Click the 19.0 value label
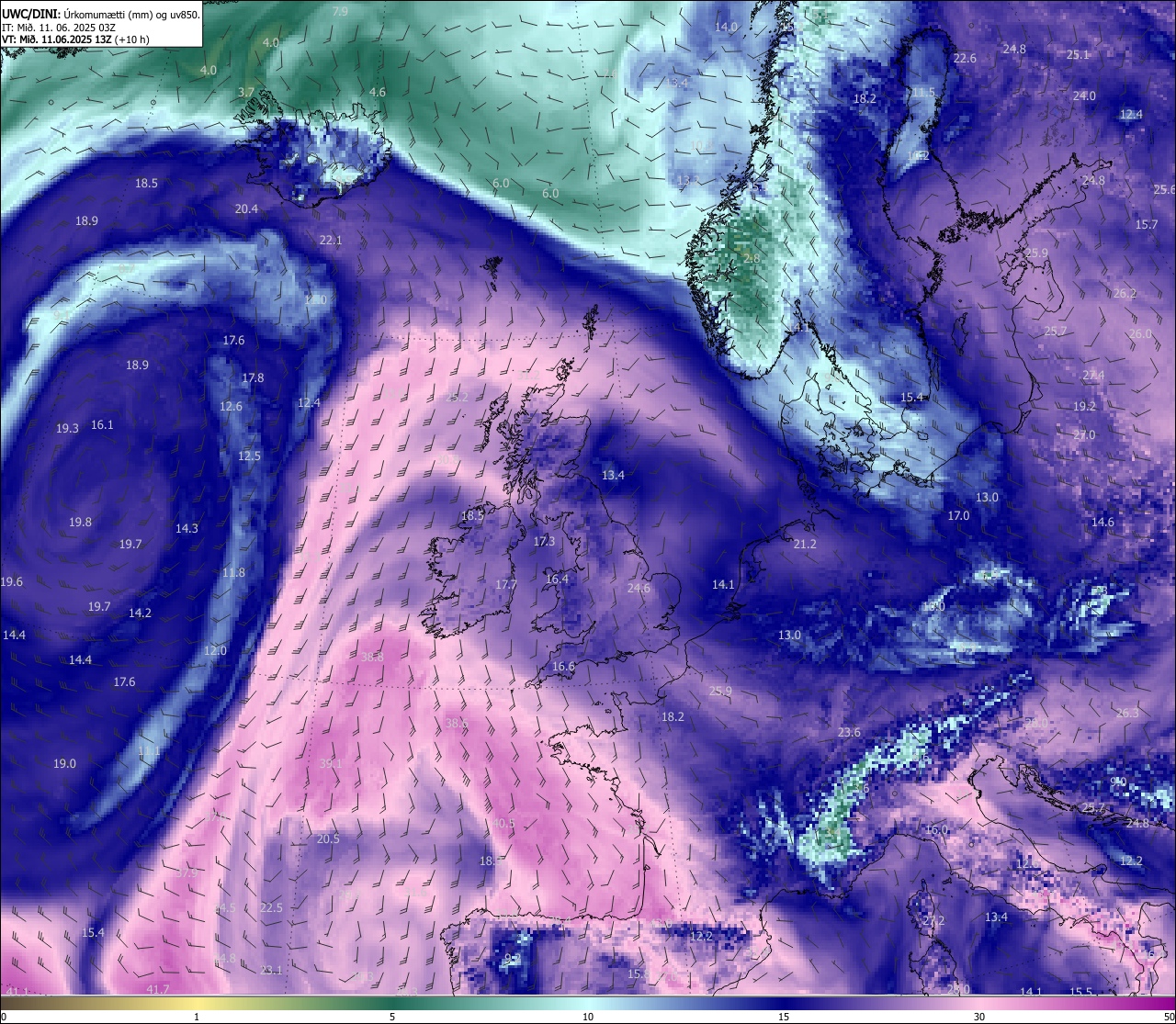The image size is (1176, 1024). 64,764
